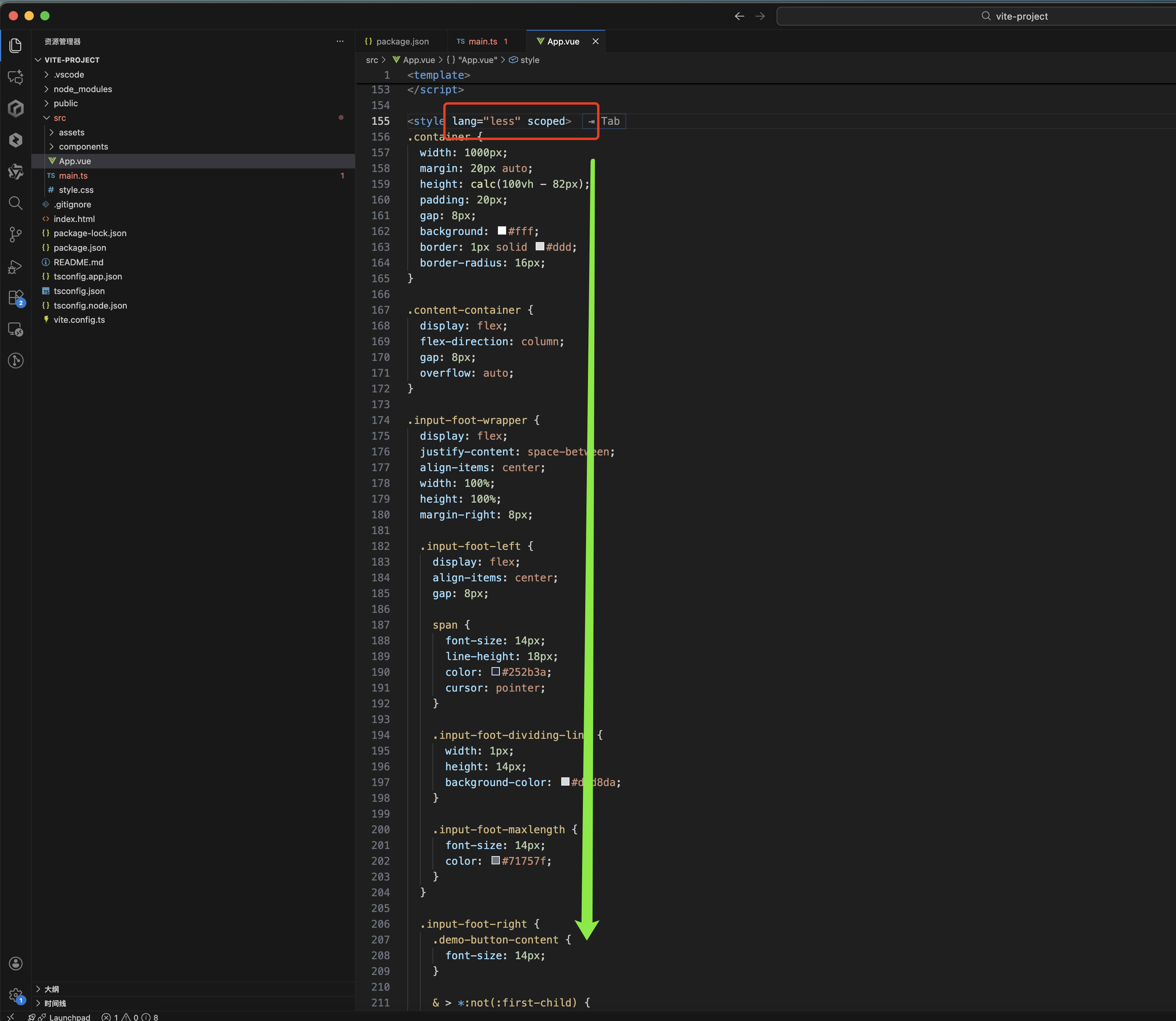Click the #fff background color swatch

click(502, 231)
